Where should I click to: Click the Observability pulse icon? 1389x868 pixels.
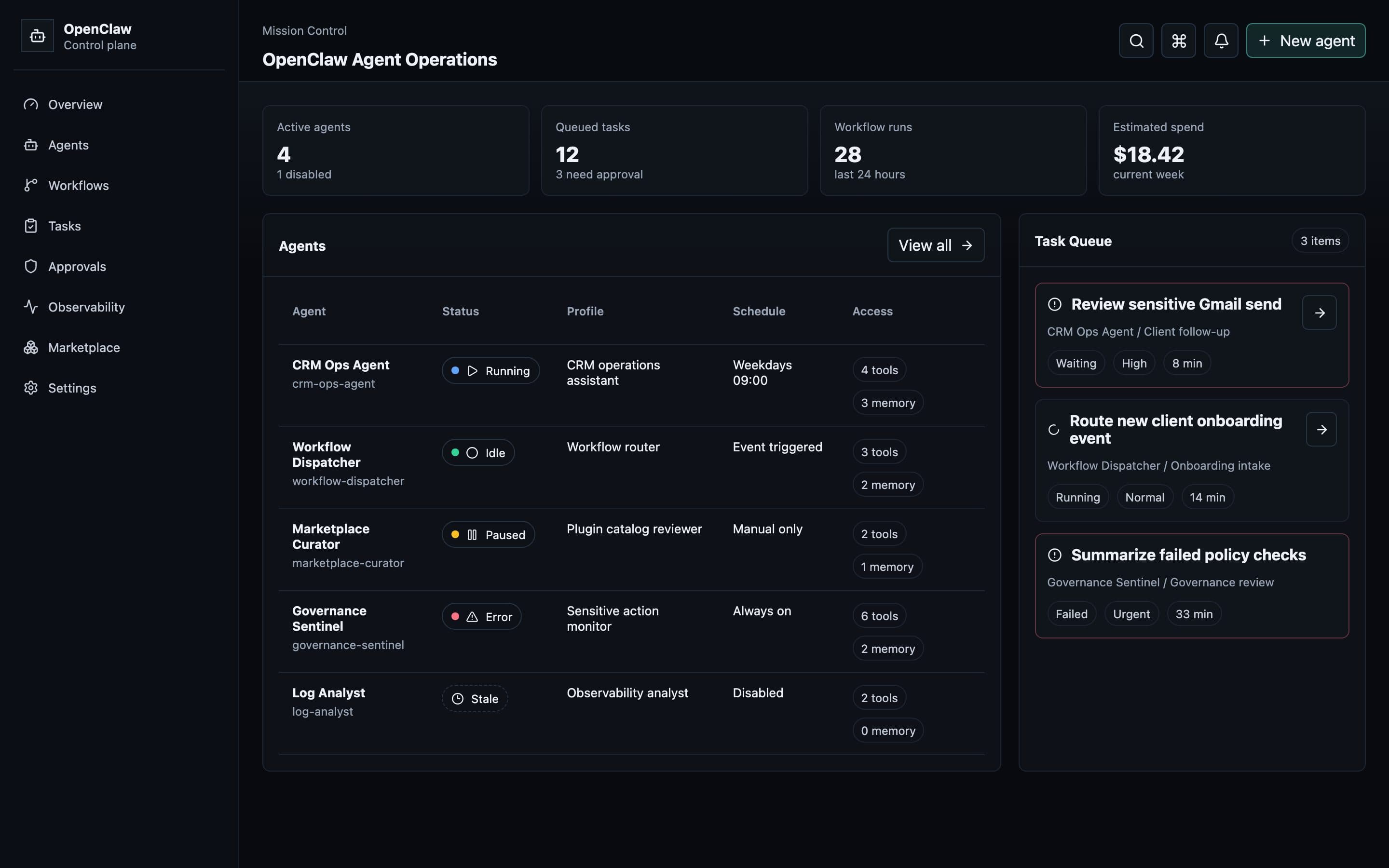coord(31,307)
